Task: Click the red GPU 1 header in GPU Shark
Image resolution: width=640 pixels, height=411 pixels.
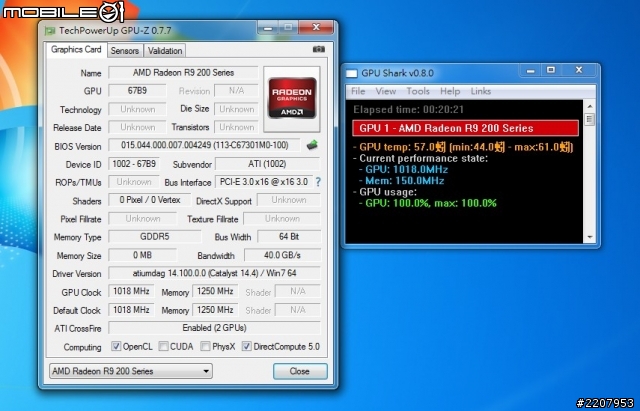Action: click(465, 128)
